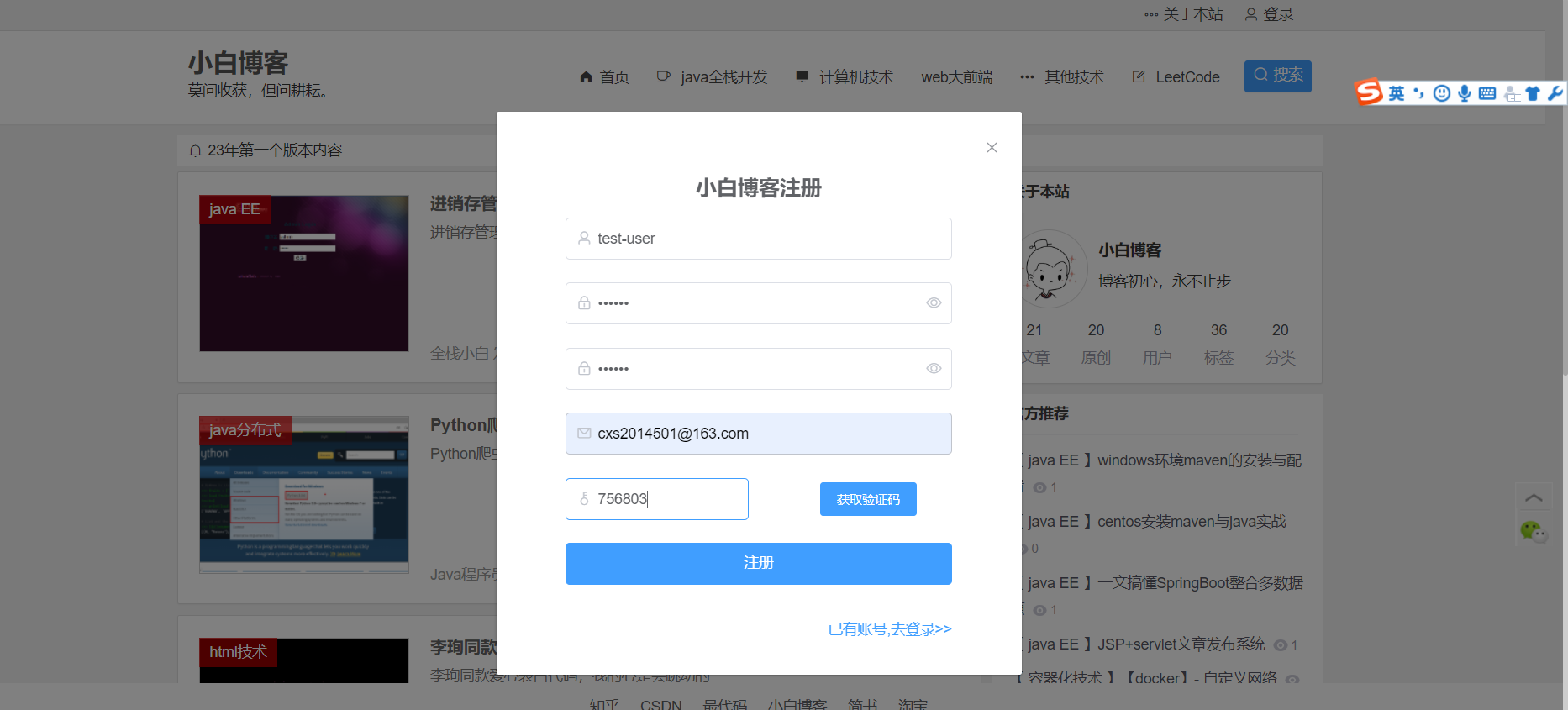1568x710 pixels.
Task: Click the confirm password input field
Action: [x=758, y=369]
